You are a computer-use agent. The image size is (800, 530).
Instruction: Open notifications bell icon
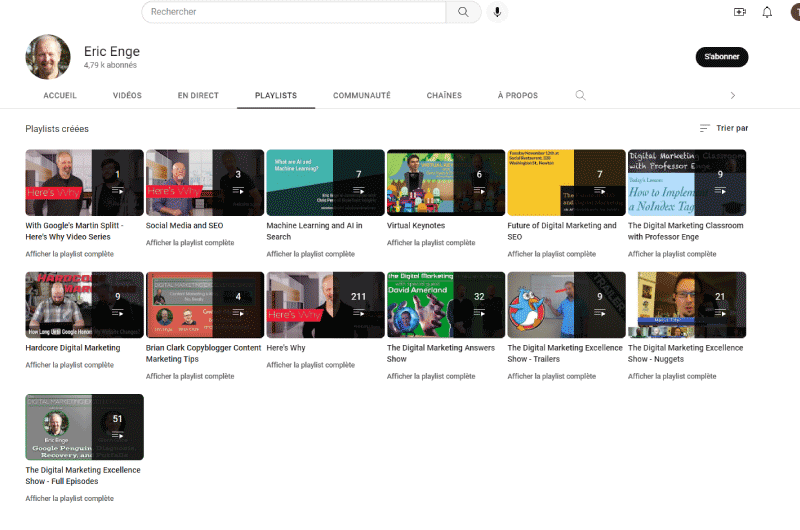(767, 12)
